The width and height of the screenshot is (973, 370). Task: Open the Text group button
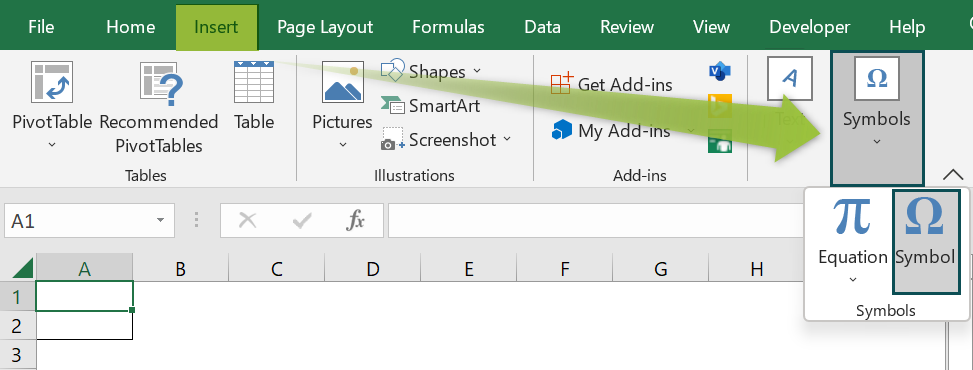coord(789,102)
